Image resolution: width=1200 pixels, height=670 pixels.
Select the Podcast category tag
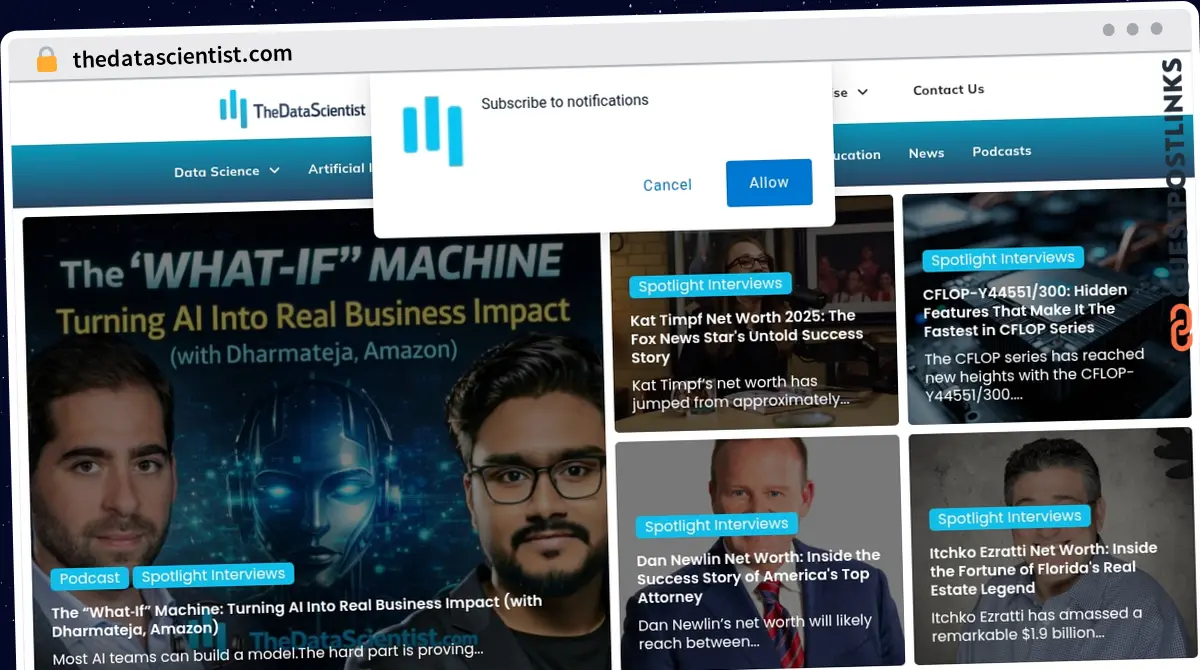click(90, 578)
